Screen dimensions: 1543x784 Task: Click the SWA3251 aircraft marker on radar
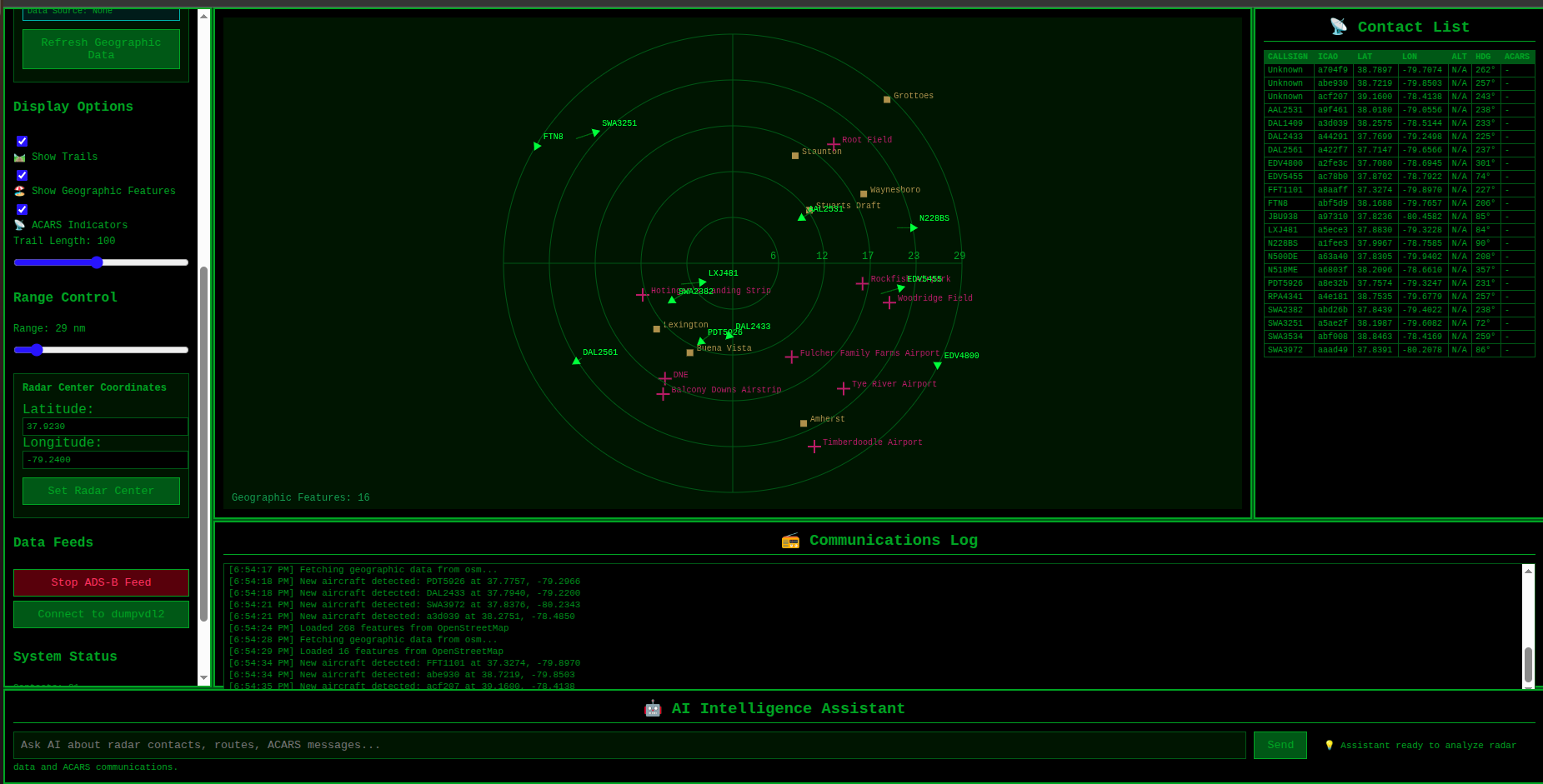click(x=595, y=132)
